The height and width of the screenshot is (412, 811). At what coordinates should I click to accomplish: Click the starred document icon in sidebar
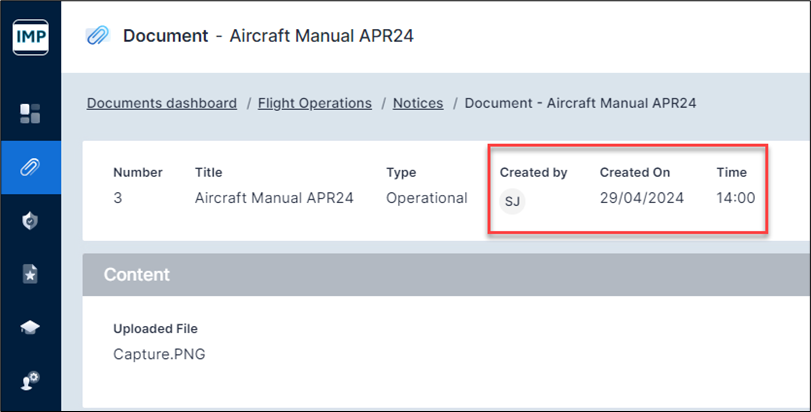click(30, 274)
